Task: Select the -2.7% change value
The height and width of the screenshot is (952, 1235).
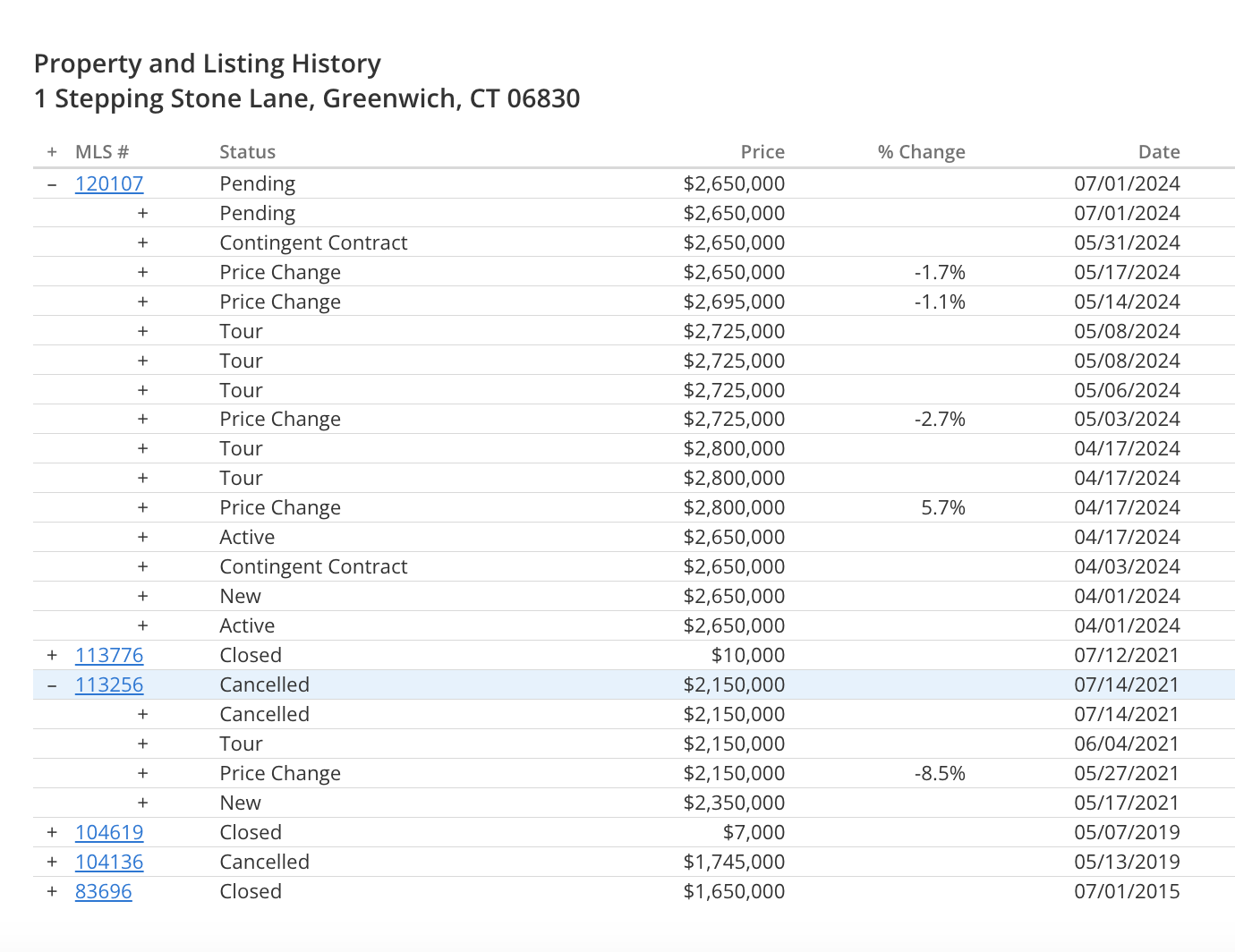Action: pyautogui.click(x=940, y=419)
